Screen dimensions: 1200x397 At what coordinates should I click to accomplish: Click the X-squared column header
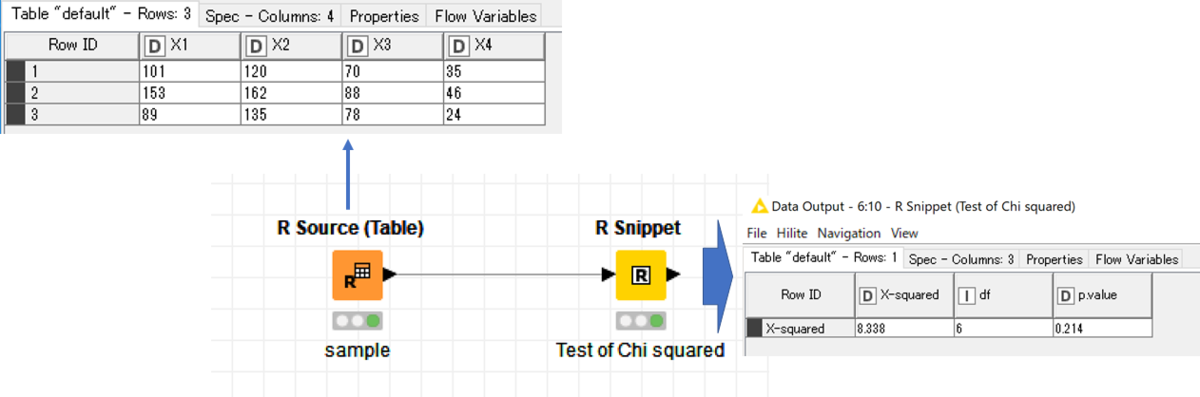(904, 295)
